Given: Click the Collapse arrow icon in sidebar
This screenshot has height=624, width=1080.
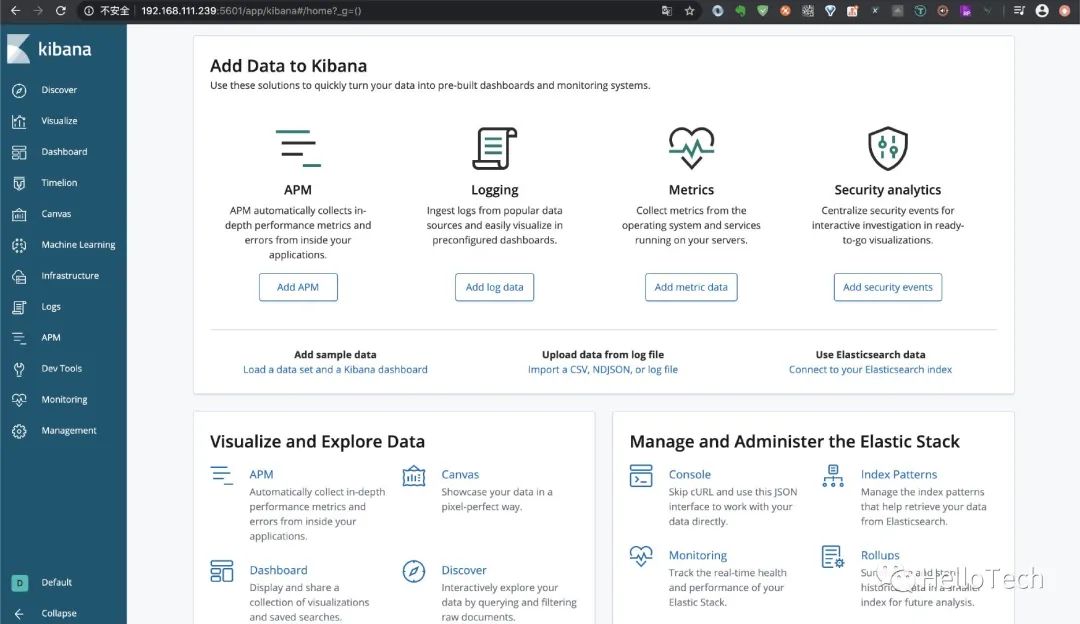Looking at the screenshot, I should tap(19, 614).
